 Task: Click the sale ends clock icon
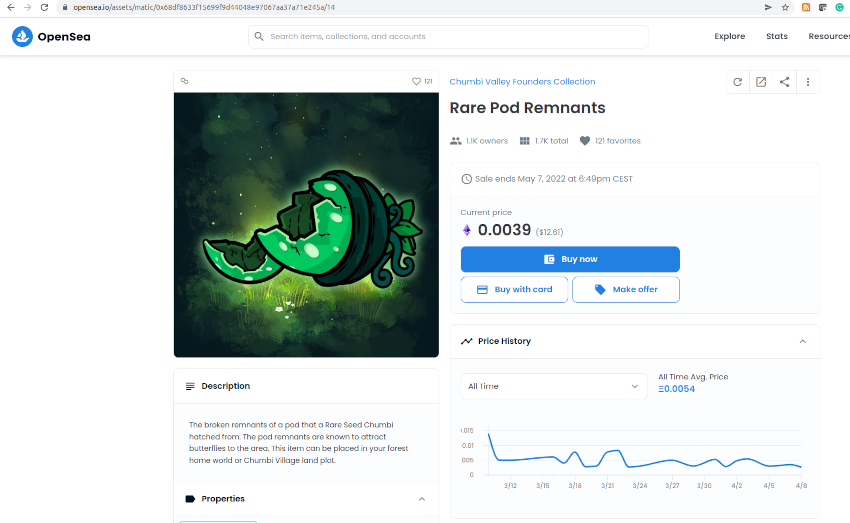466,179
